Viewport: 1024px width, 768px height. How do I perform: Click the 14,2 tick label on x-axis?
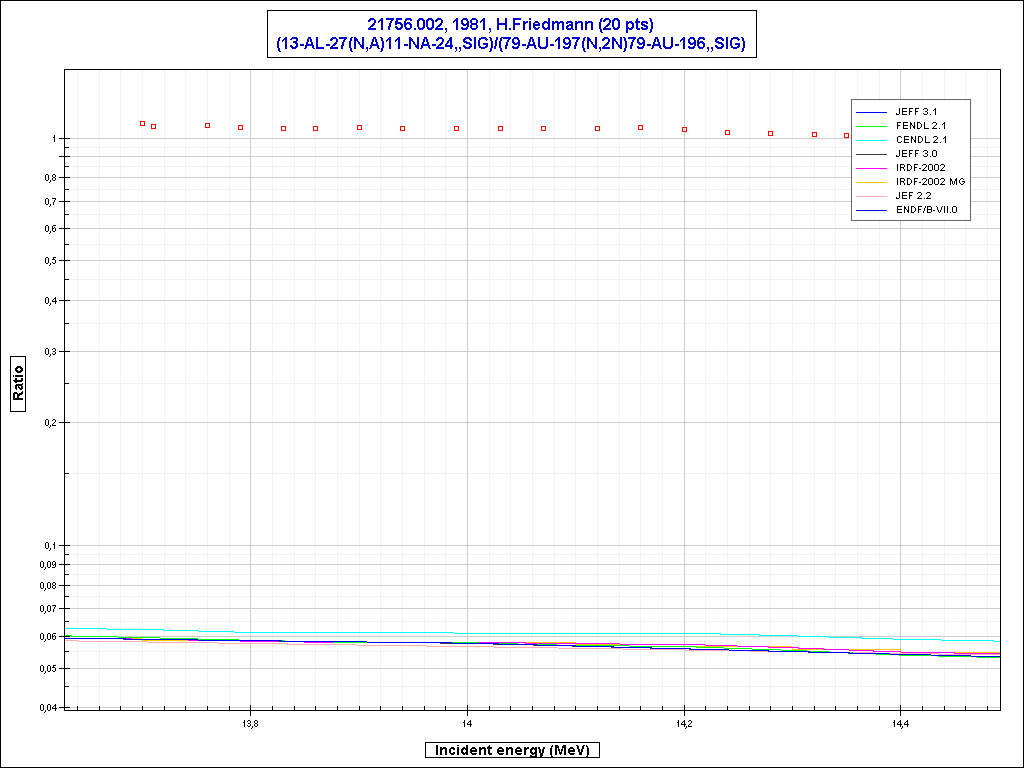tap(683, 724)
